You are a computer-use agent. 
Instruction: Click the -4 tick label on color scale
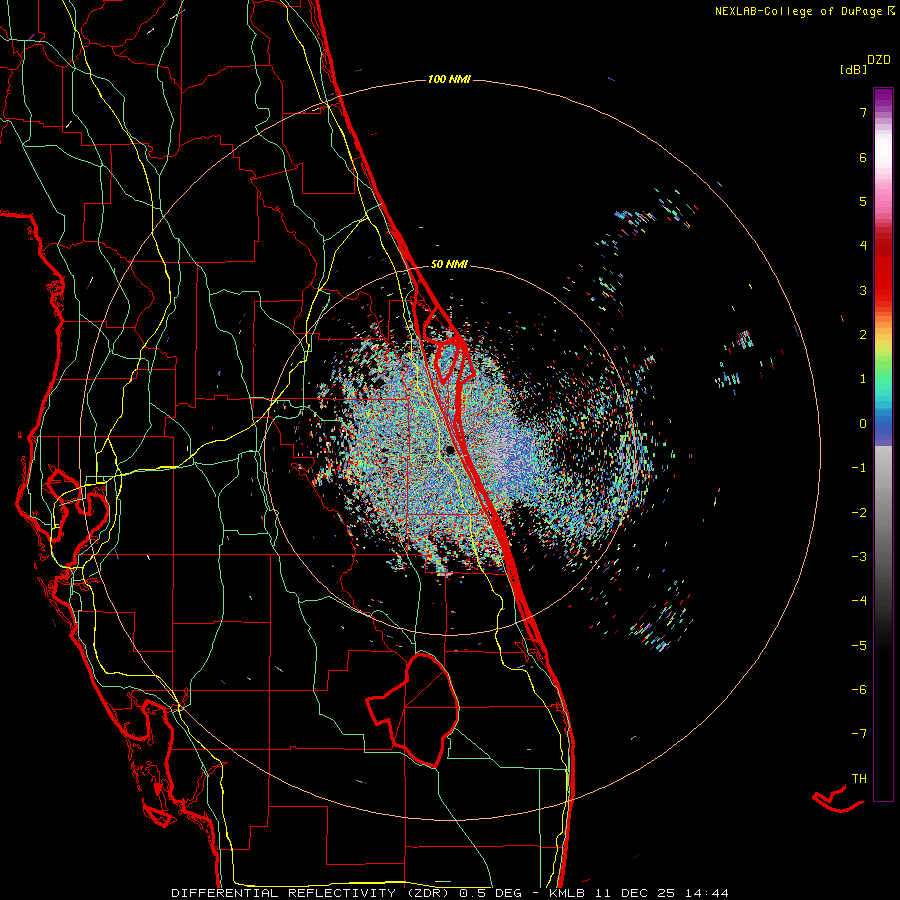pos(859,601)
